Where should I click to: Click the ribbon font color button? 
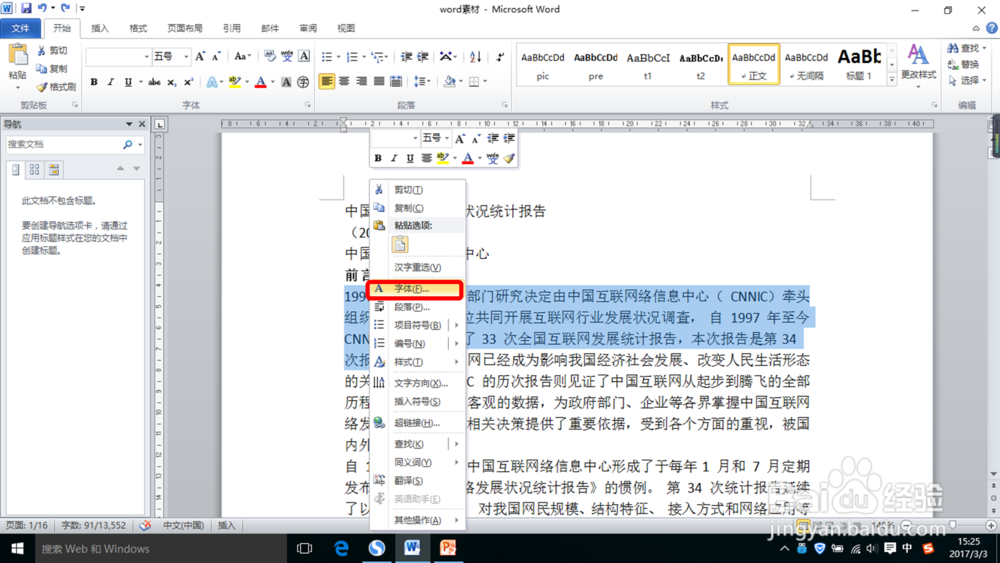click(x=260, y=82)
